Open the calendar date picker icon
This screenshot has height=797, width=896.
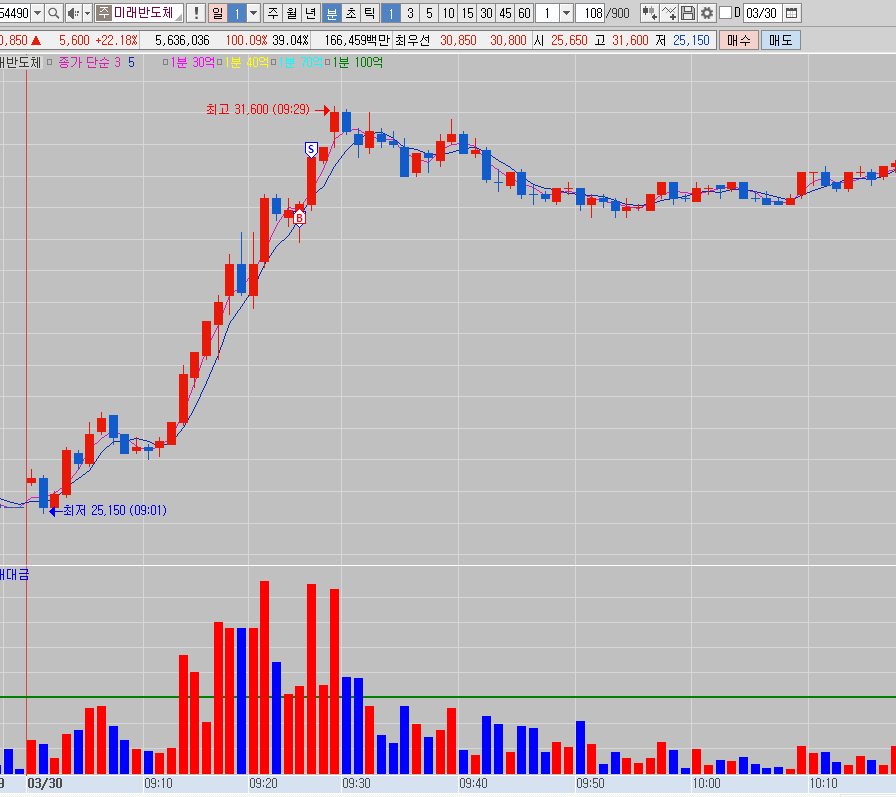(792, 13)
